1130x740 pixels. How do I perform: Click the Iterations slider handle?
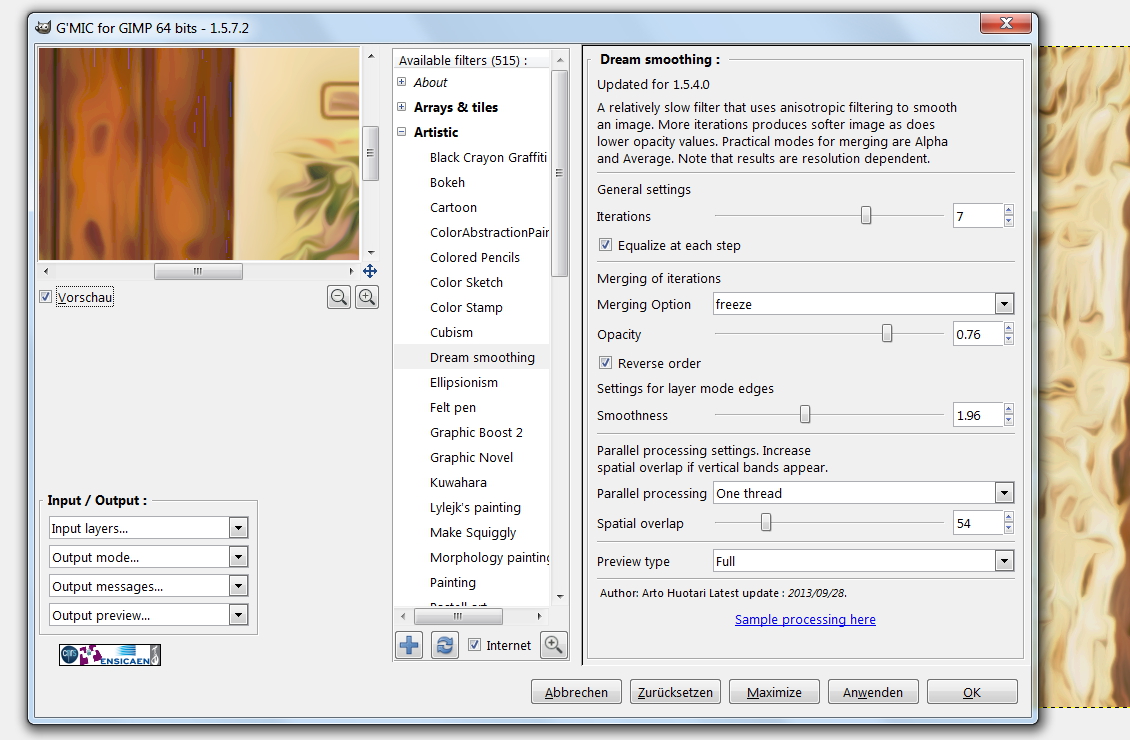pyautogui.click(x=866, y=215)
